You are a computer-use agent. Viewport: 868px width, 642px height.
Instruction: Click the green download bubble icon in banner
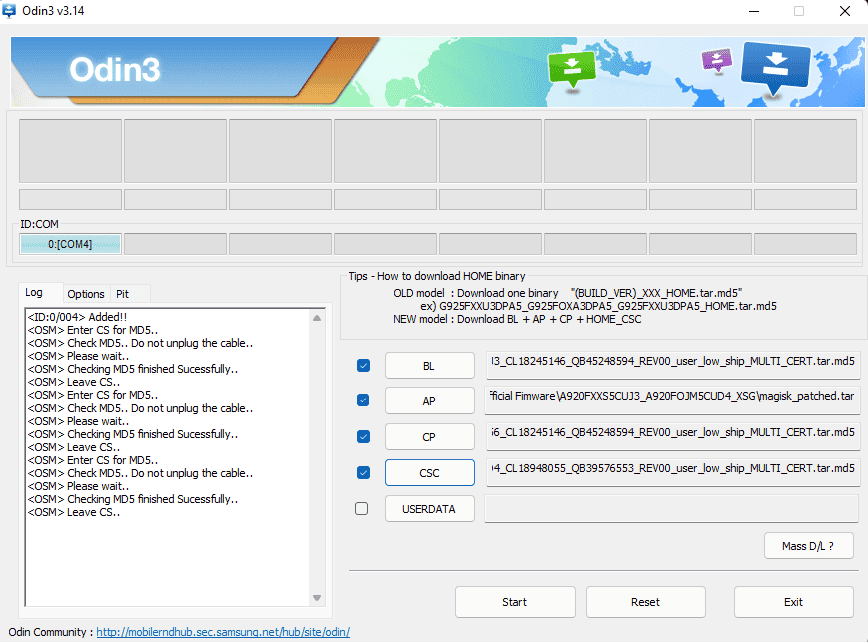pos(572,69)
